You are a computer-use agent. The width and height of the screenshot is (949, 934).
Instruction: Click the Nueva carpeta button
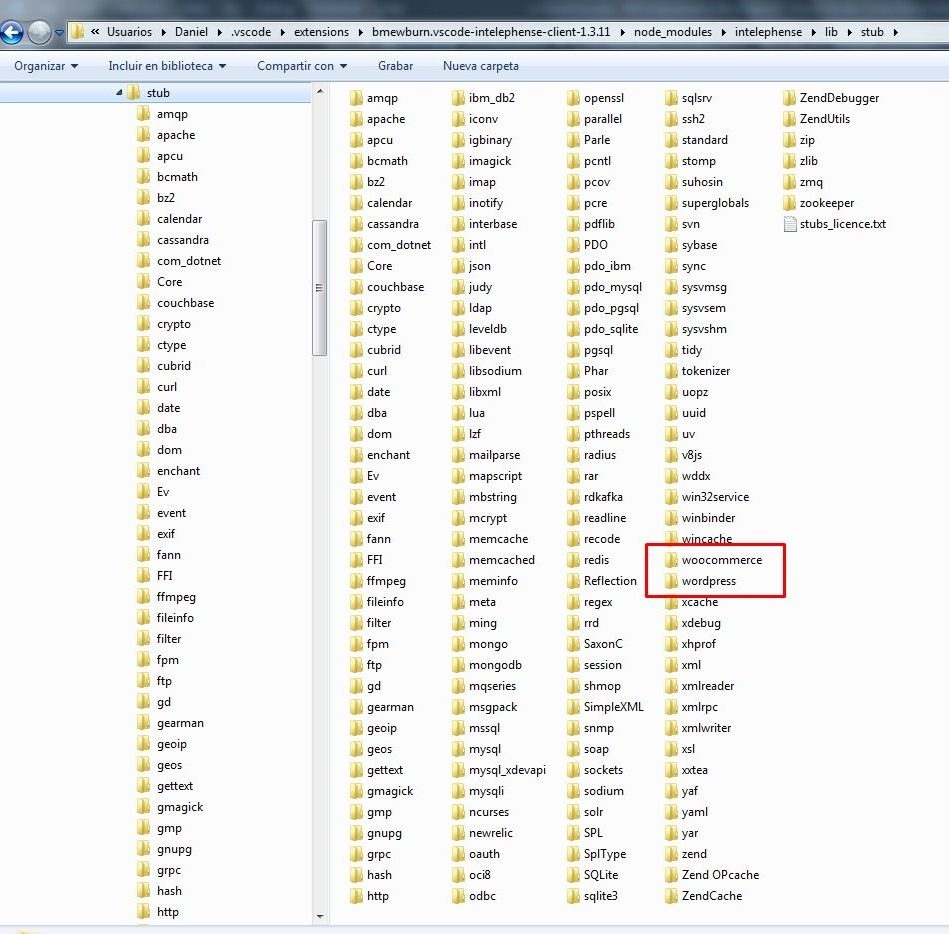pos(481,66)
